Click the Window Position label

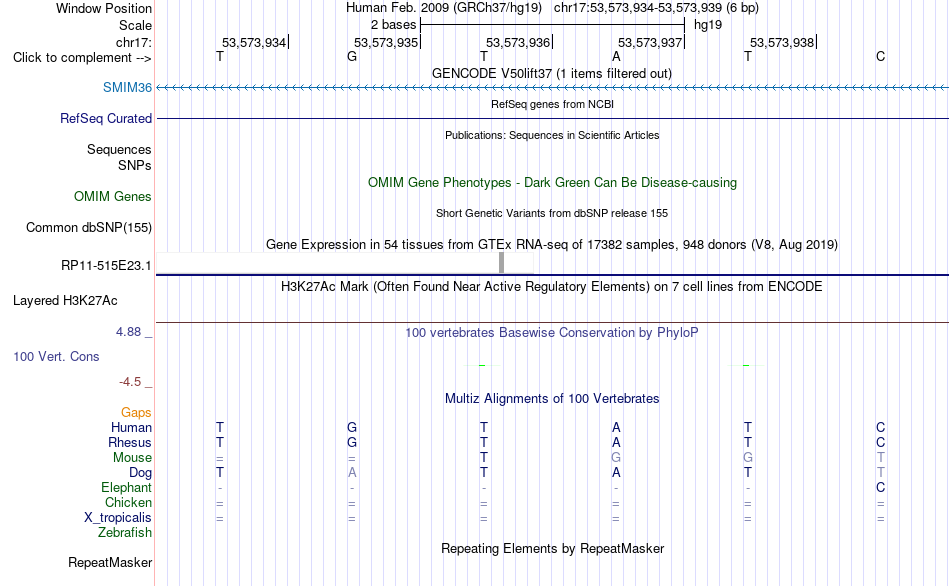coord(104,8)
